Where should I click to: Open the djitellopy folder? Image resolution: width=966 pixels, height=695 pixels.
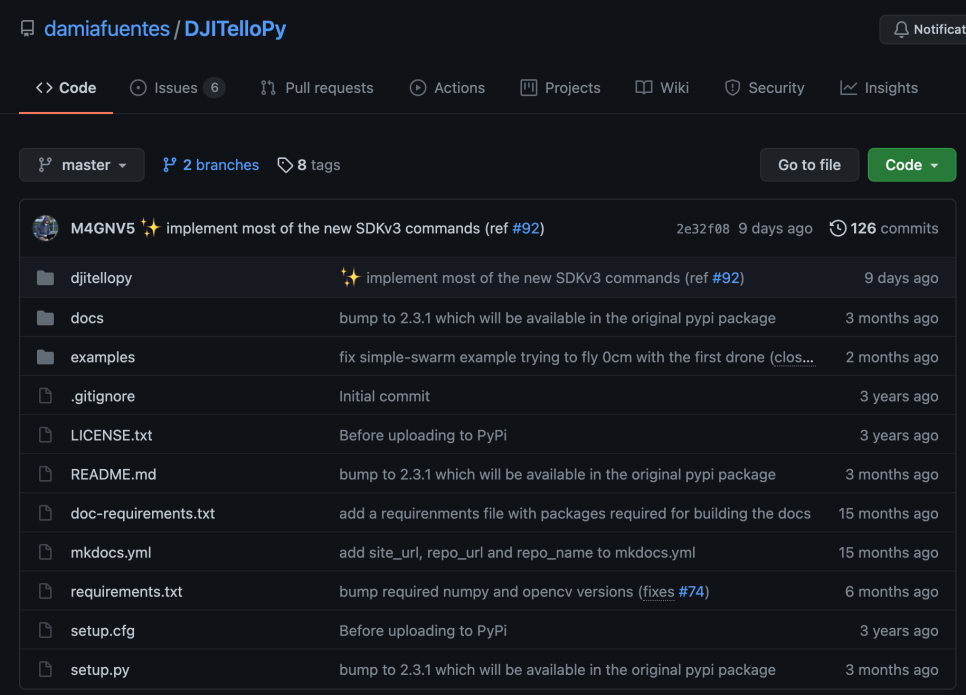(x=101, y=278)
